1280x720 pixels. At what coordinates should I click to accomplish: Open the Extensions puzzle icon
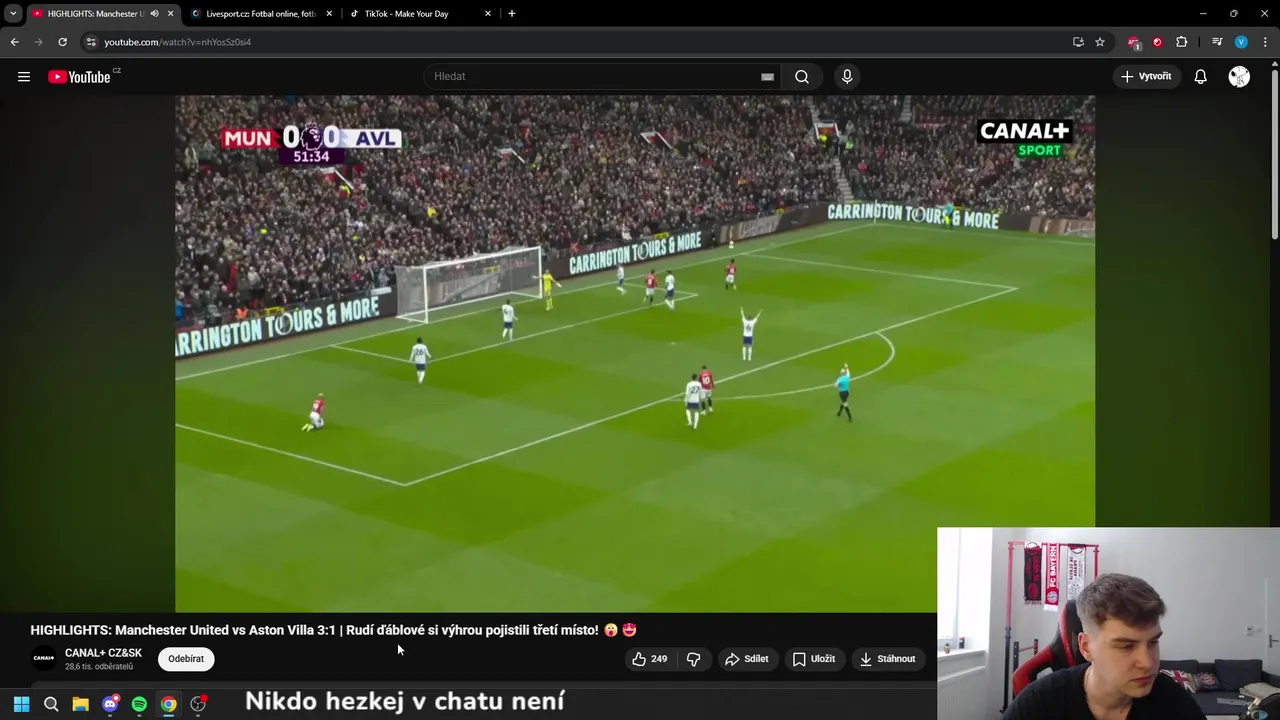click(1182, 42)
